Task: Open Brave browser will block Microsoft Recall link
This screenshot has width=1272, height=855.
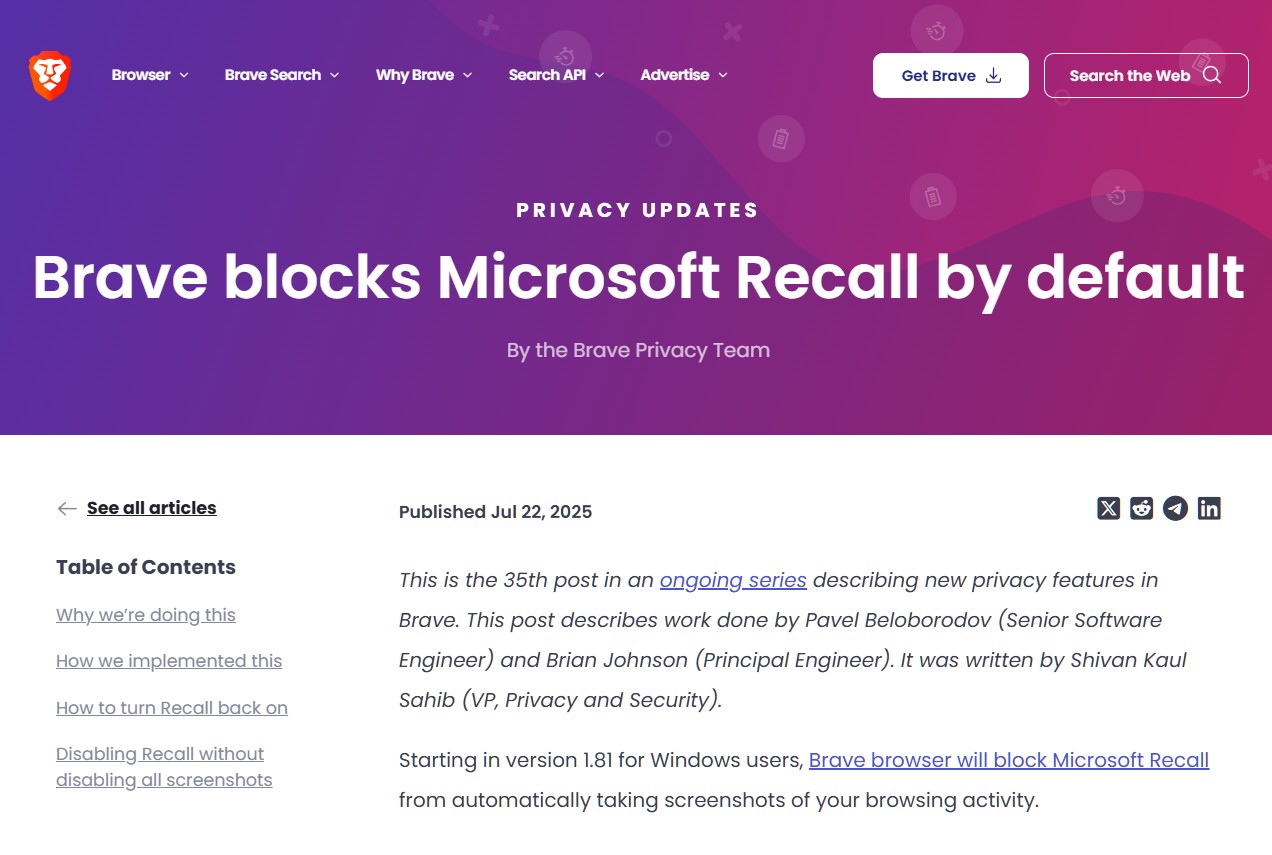Action: [x=1008, y=760]
